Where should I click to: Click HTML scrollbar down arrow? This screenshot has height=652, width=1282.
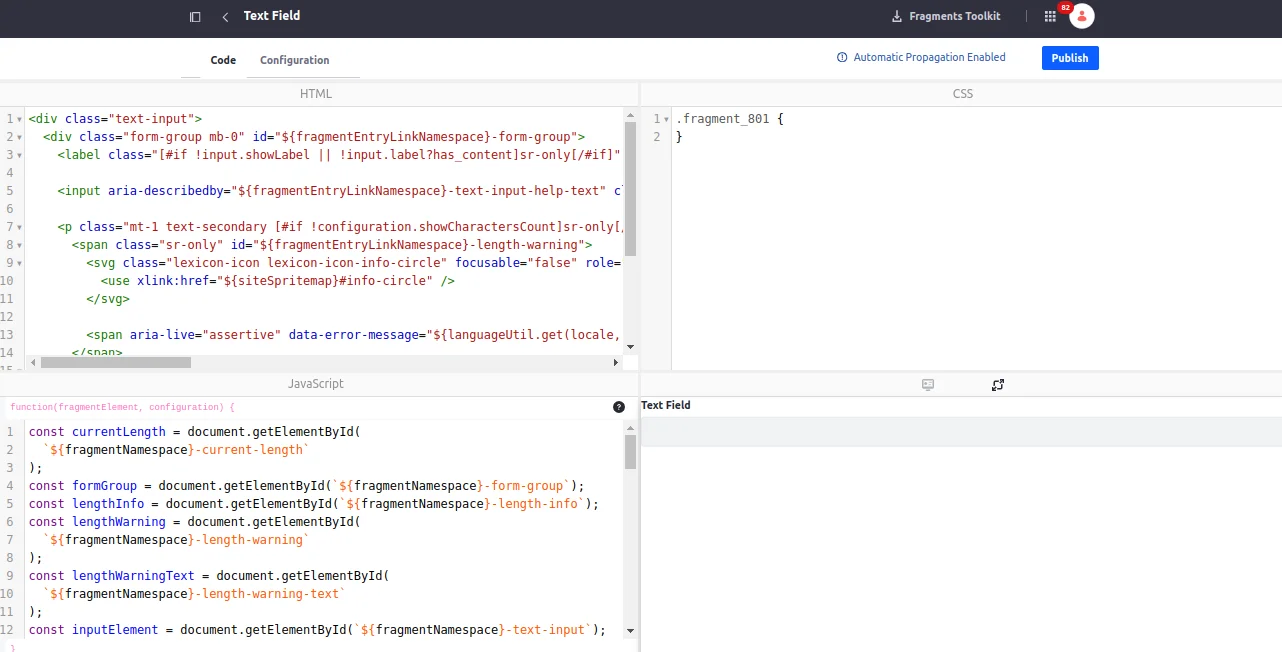pos(630,348)
